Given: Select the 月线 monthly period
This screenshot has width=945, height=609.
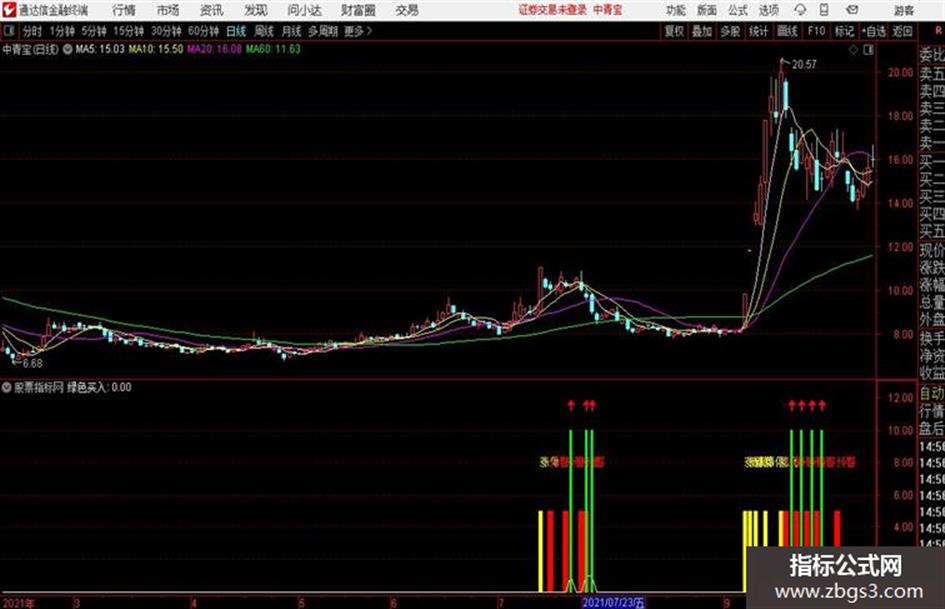Looking at the screenshot, I should click(292, 31).
